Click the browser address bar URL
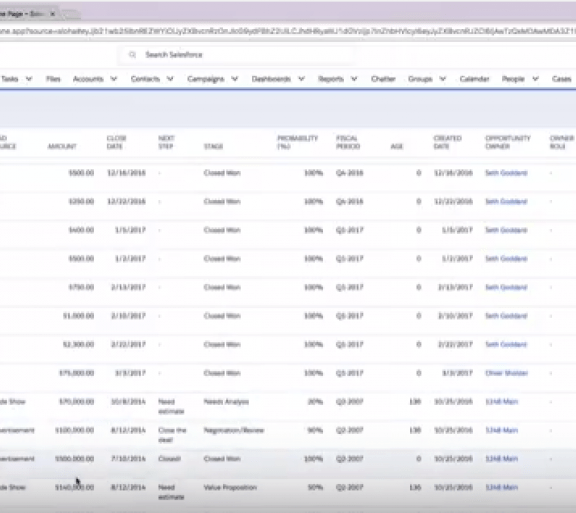Viewport: 576px width, 513px height. tap(288, 31)
